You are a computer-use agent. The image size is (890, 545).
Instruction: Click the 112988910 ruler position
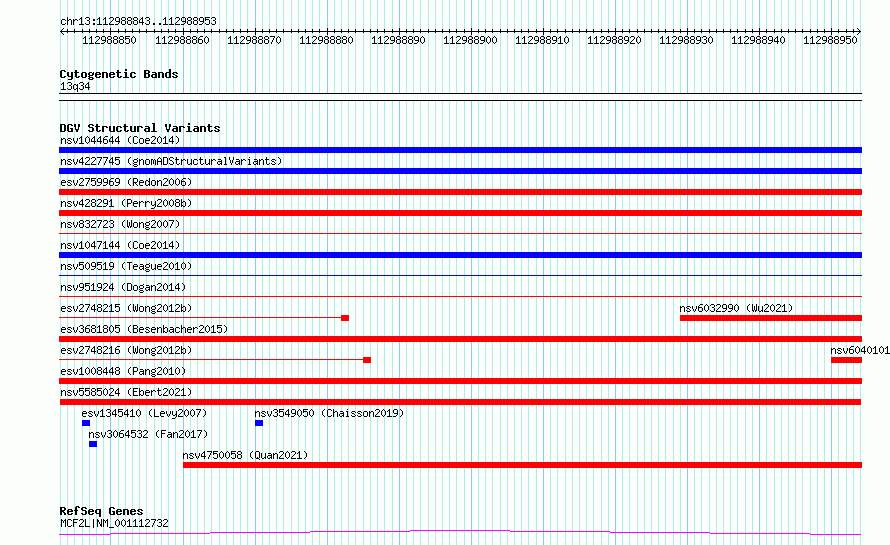pyautogui.click(x=542, y=40)
